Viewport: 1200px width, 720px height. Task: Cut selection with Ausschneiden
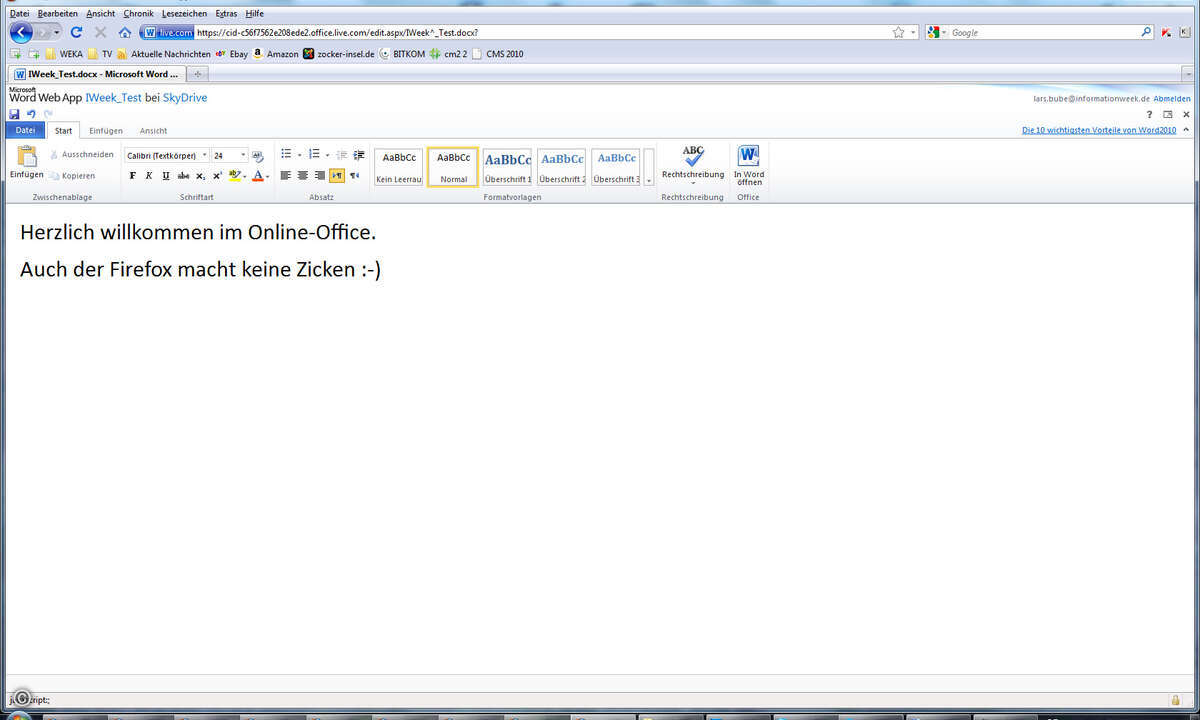pyautogui.click(x=82, y=155)
